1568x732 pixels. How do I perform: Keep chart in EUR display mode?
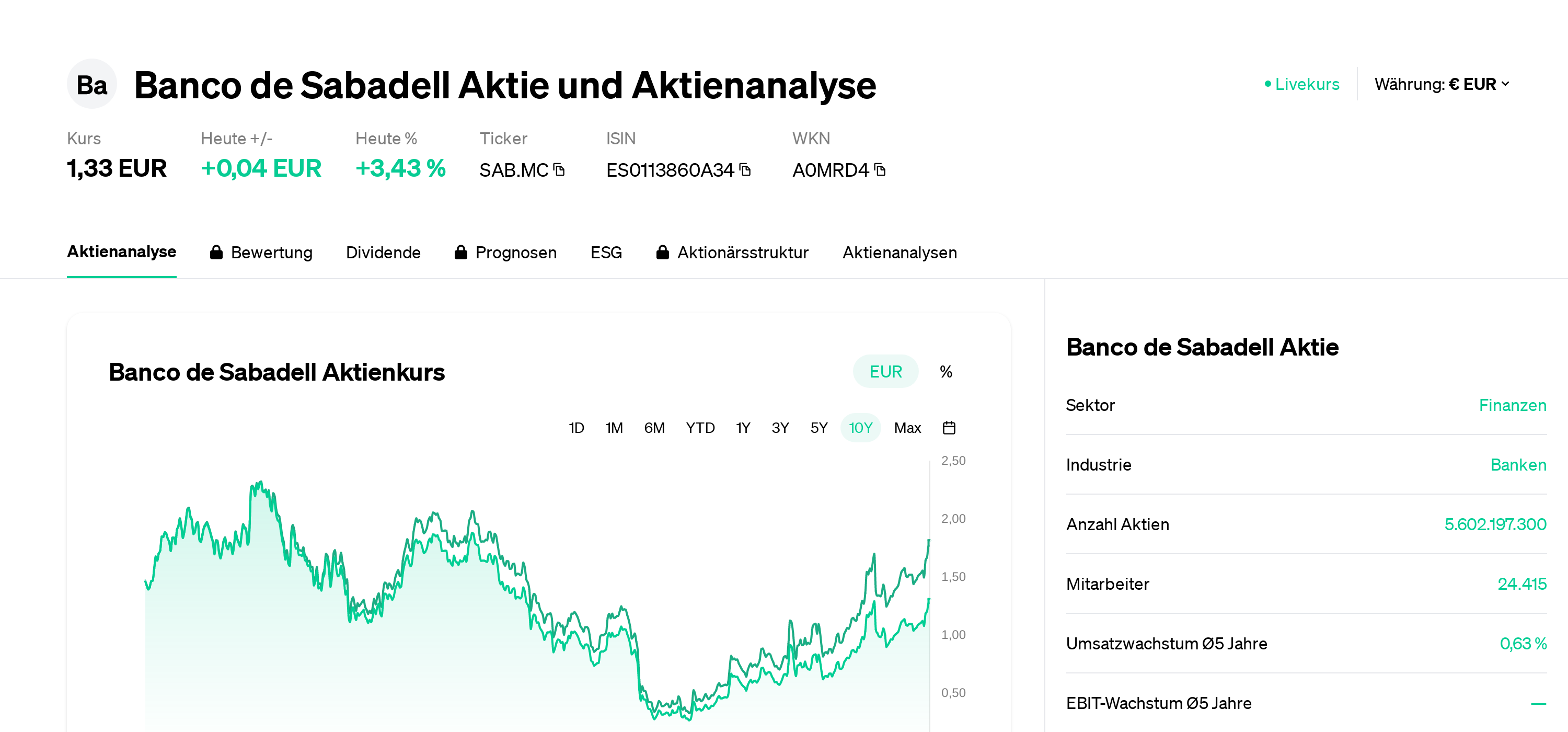click(x=885, y=371)
